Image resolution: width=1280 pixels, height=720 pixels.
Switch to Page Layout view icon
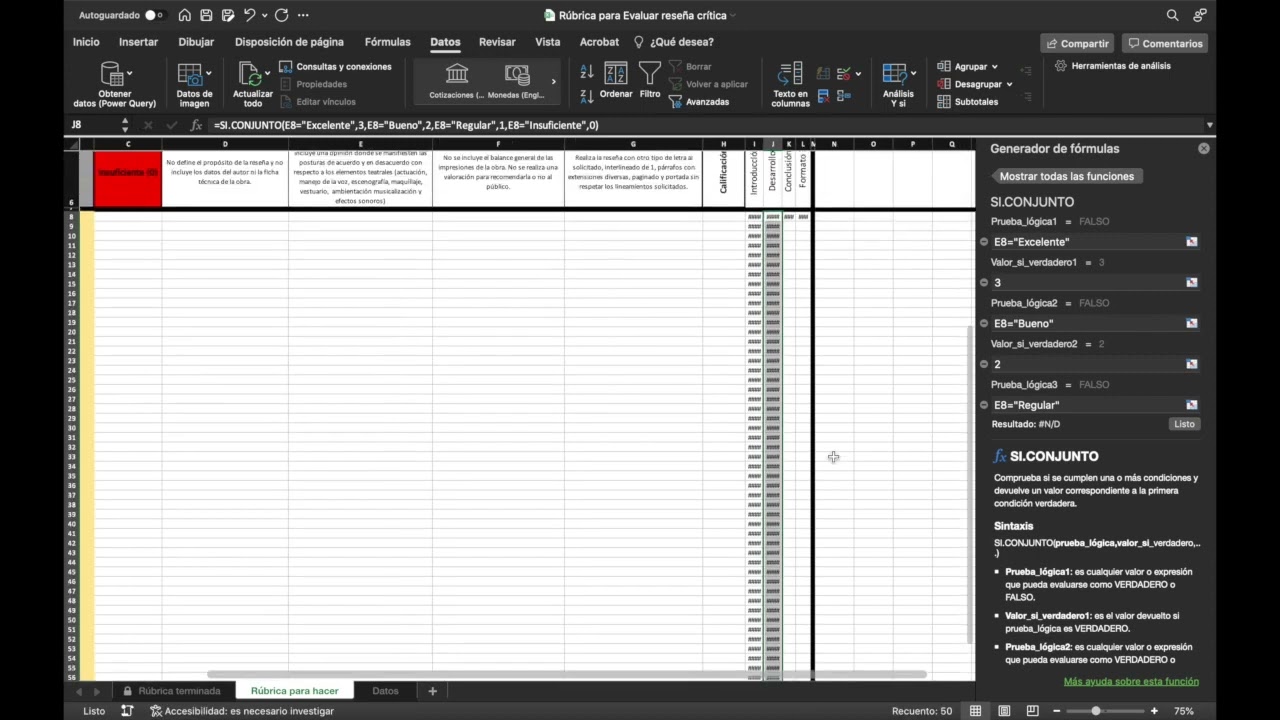pyautogui.click(x=1004, y=711)
